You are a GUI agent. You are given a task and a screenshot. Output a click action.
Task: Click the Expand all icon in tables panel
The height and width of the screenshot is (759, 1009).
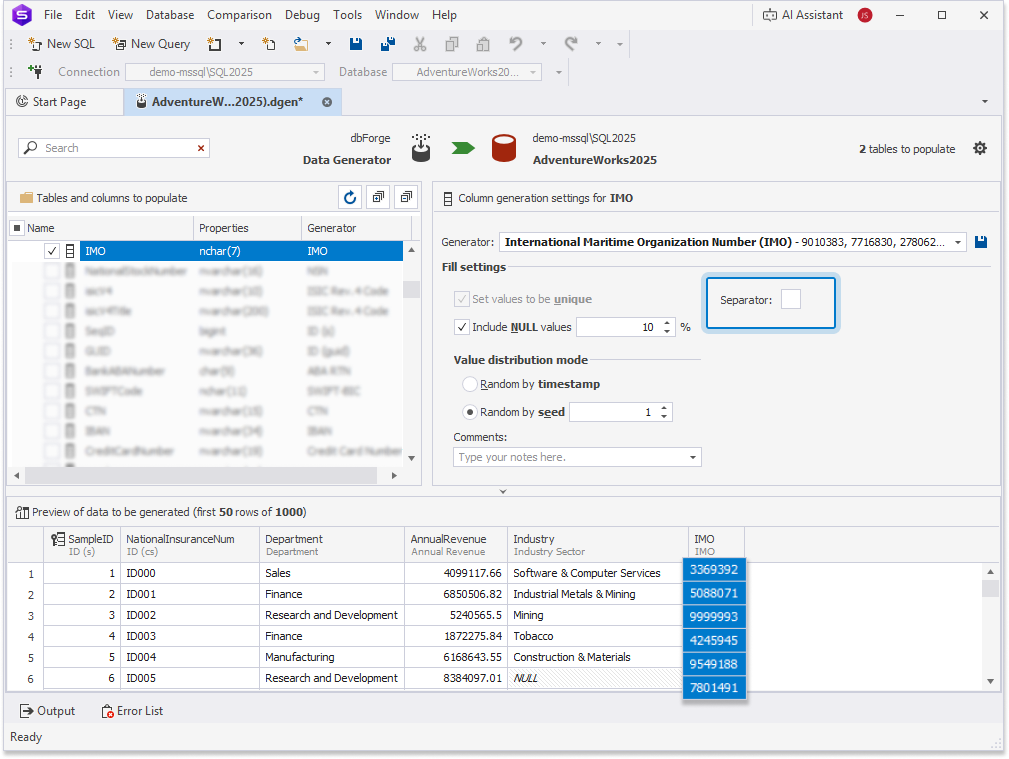378,197
